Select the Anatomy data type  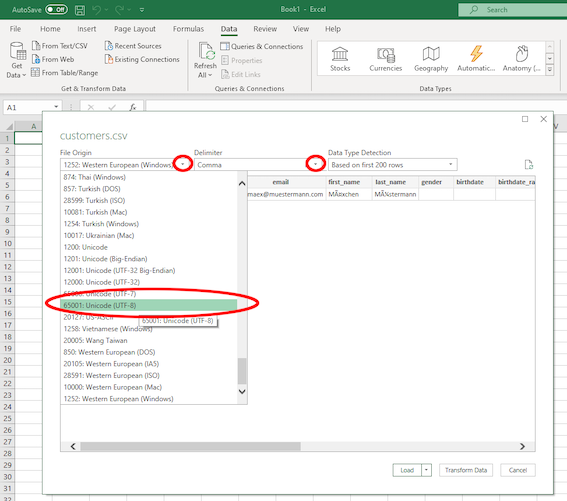point(521,59)
